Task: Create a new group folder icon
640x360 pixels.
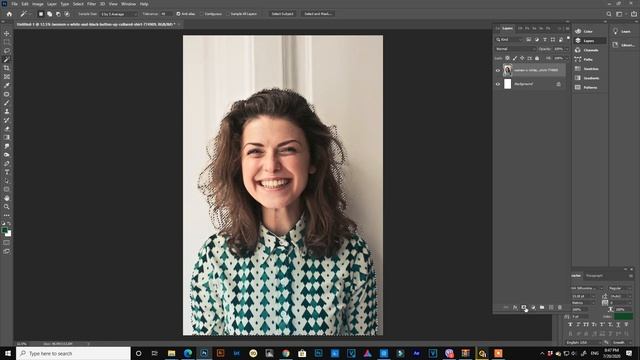Action: [542, 307]
